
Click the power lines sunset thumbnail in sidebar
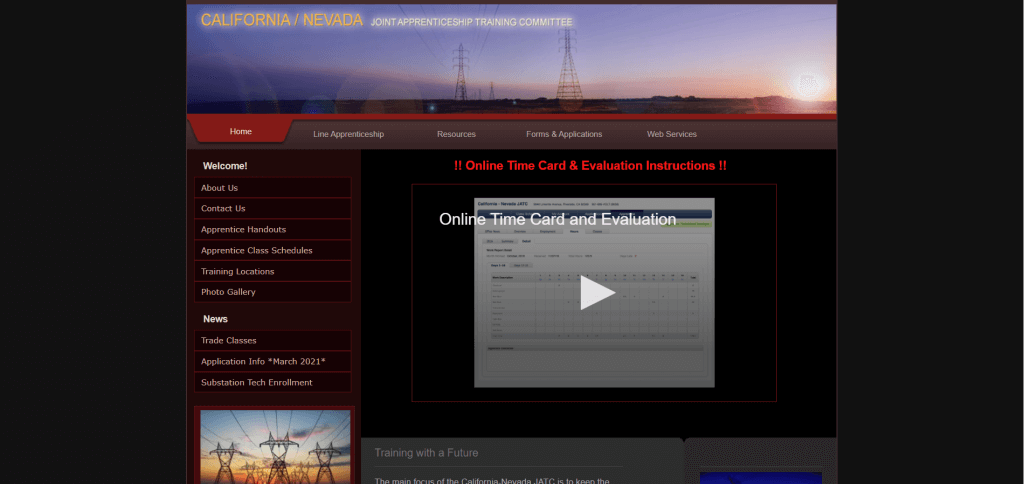pyautogui.click(x=275, y=446)
